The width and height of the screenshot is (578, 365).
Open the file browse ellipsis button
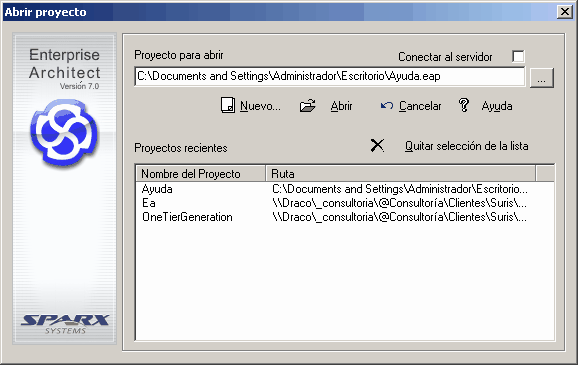pyautogui.click(x=542, y=78)
